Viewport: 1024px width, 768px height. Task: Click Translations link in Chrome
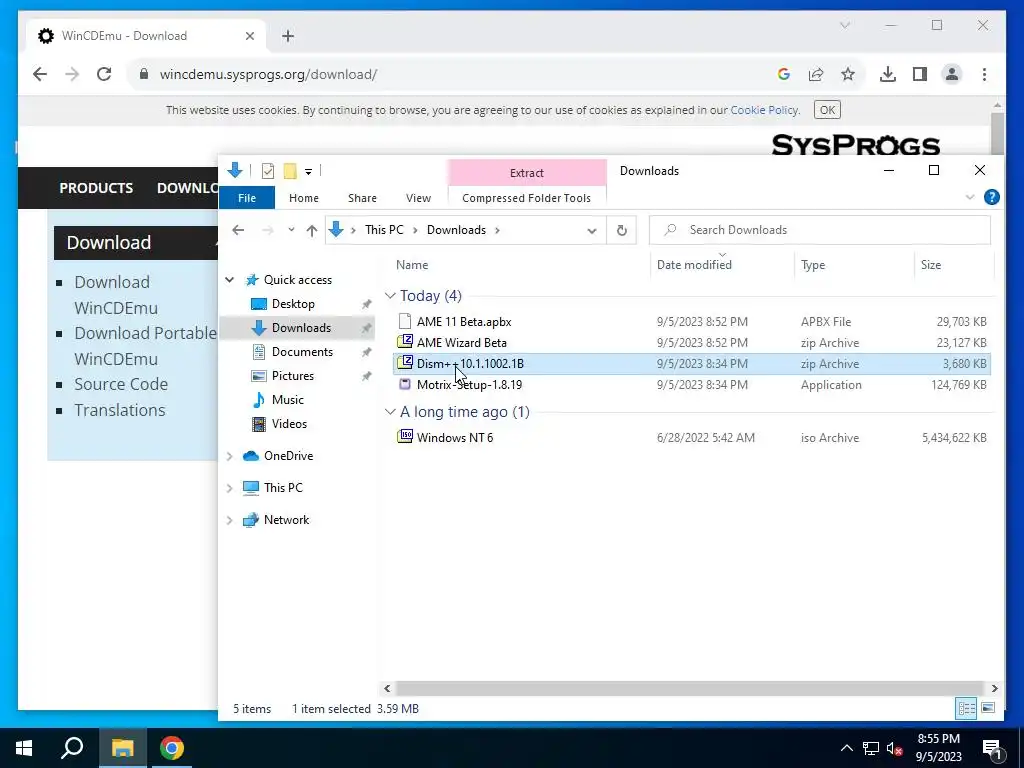tap(120, 410)
